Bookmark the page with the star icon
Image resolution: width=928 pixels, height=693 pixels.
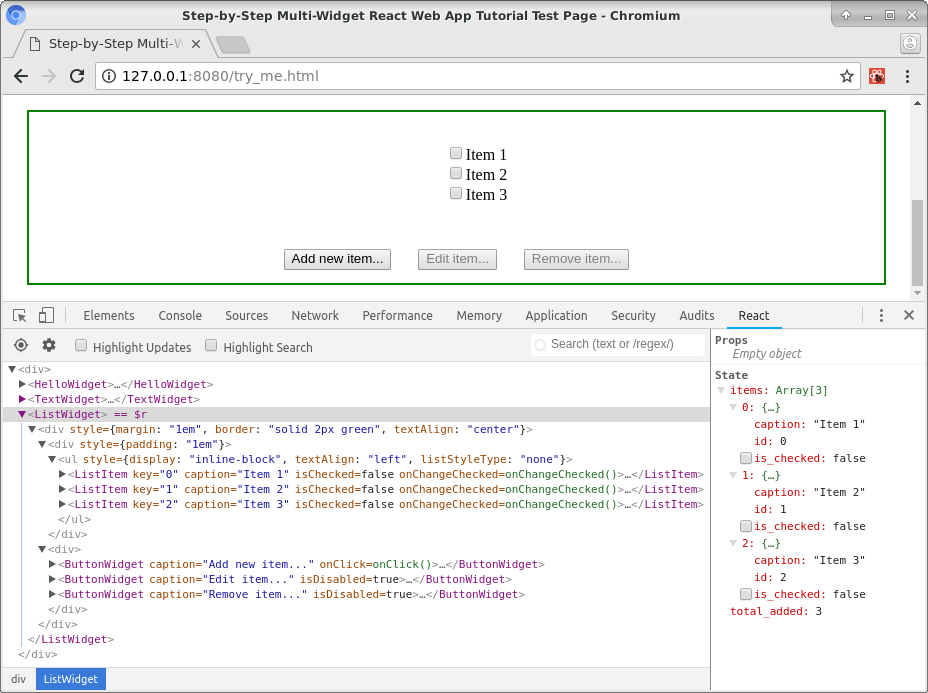tap(846, 75)
